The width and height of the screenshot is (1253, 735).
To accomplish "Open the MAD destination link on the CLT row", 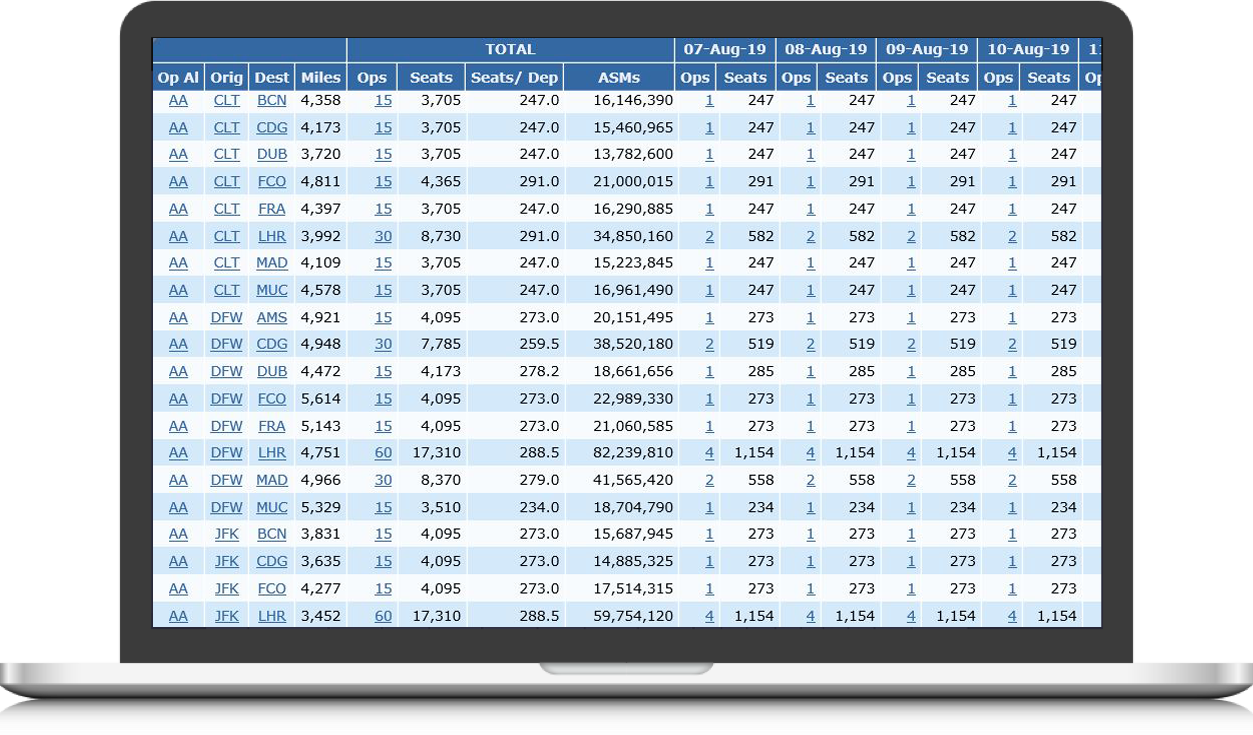I will coord(271,262).
